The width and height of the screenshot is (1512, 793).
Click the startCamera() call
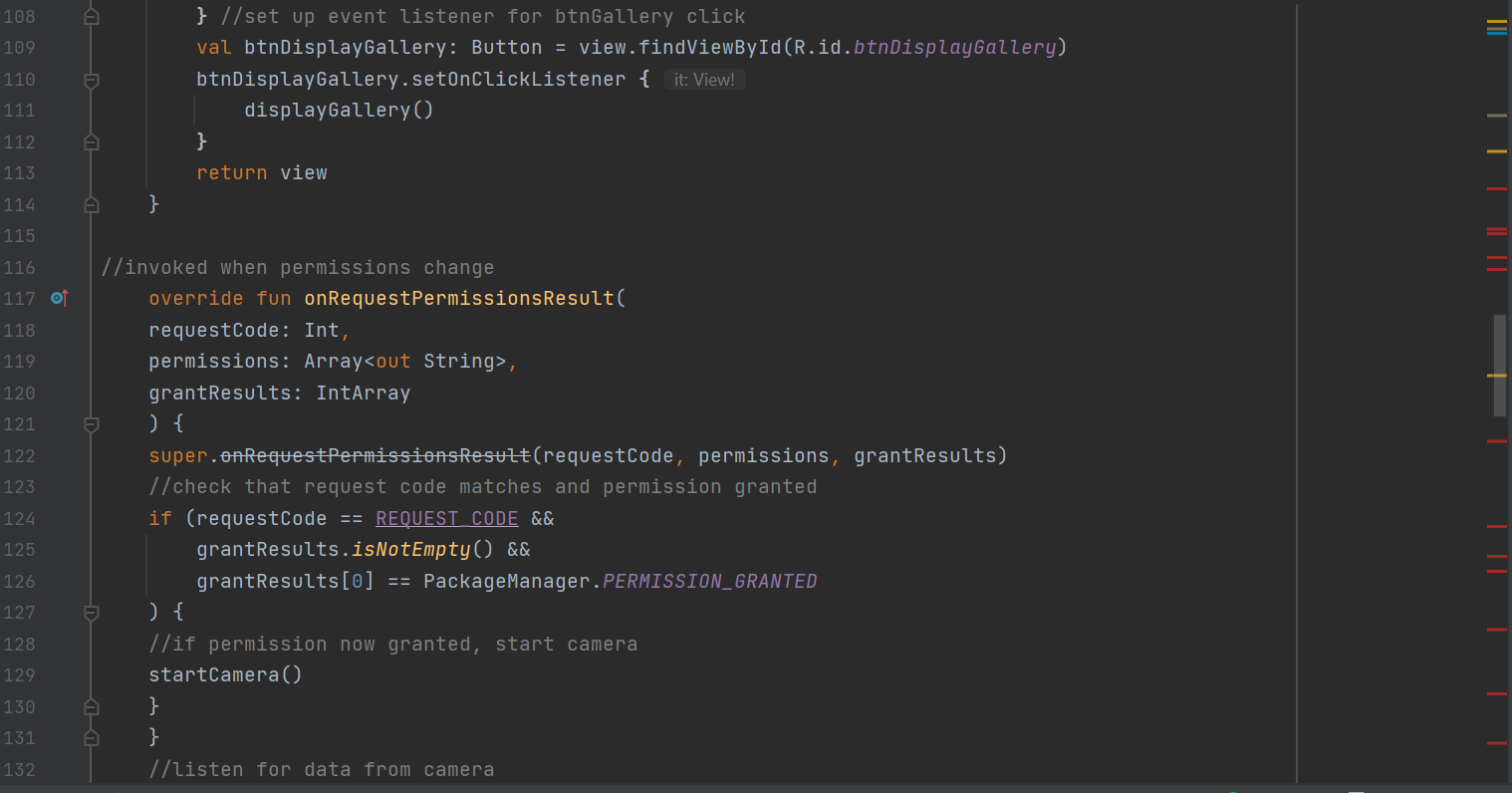click(225, 674)
